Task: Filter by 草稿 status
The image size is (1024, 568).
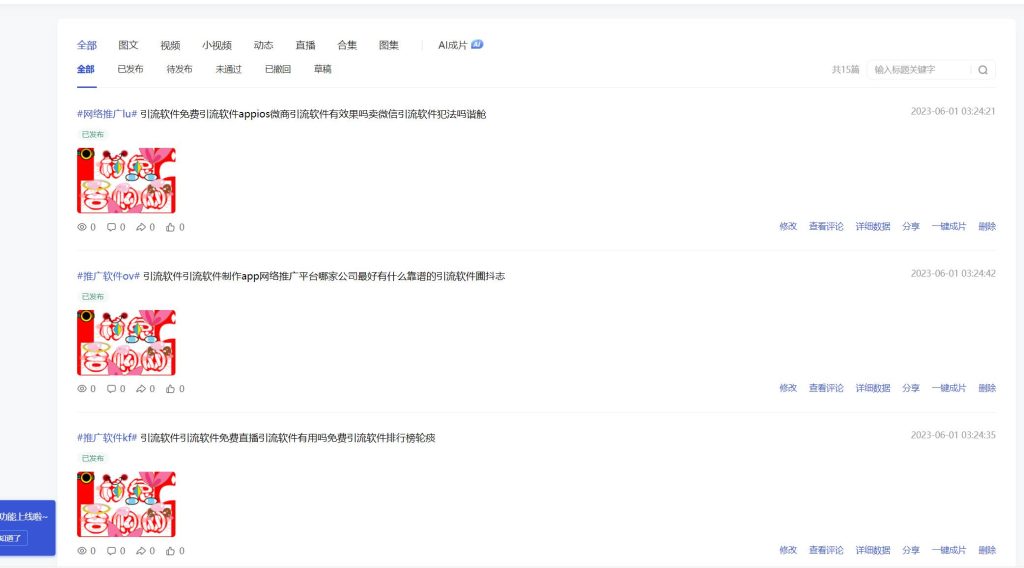Action: (x=323, y=69)
